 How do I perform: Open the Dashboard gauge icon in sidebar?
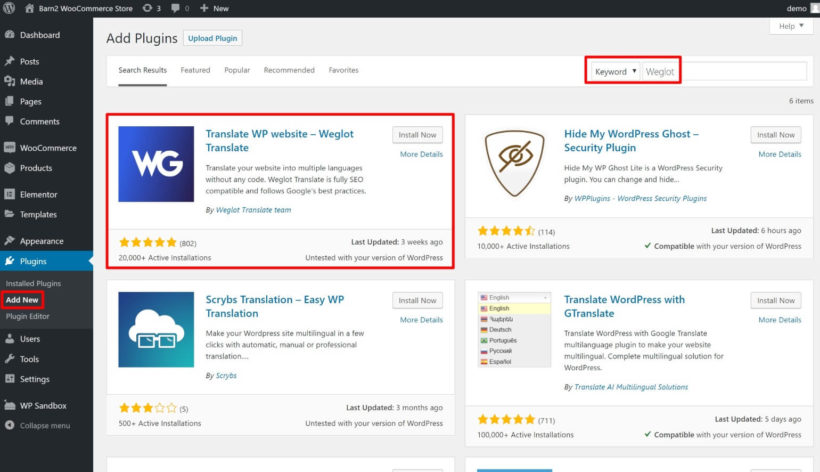[9, 34]
